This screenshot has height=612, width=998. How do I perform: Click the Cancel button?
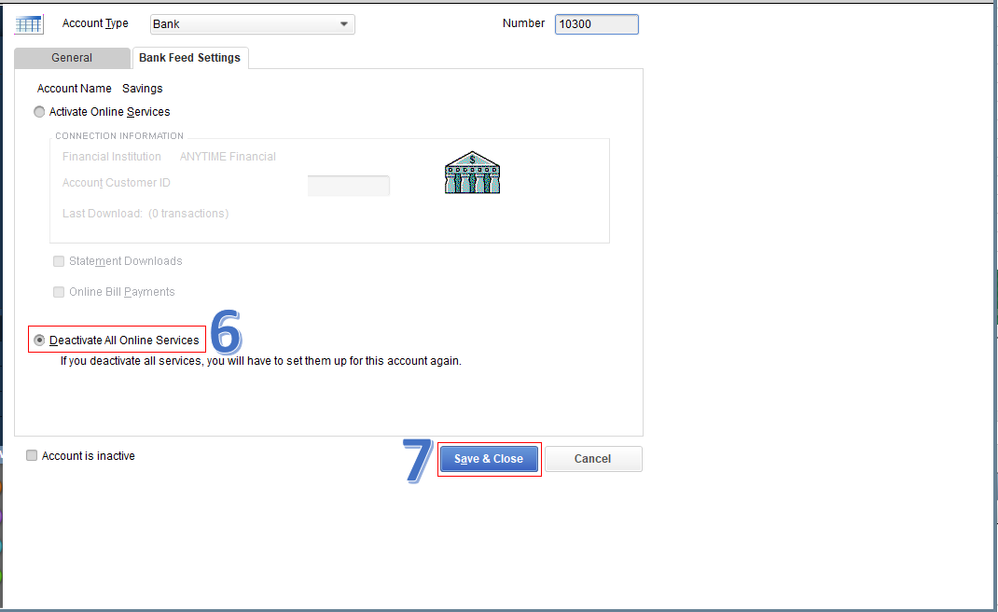[593, 459]
